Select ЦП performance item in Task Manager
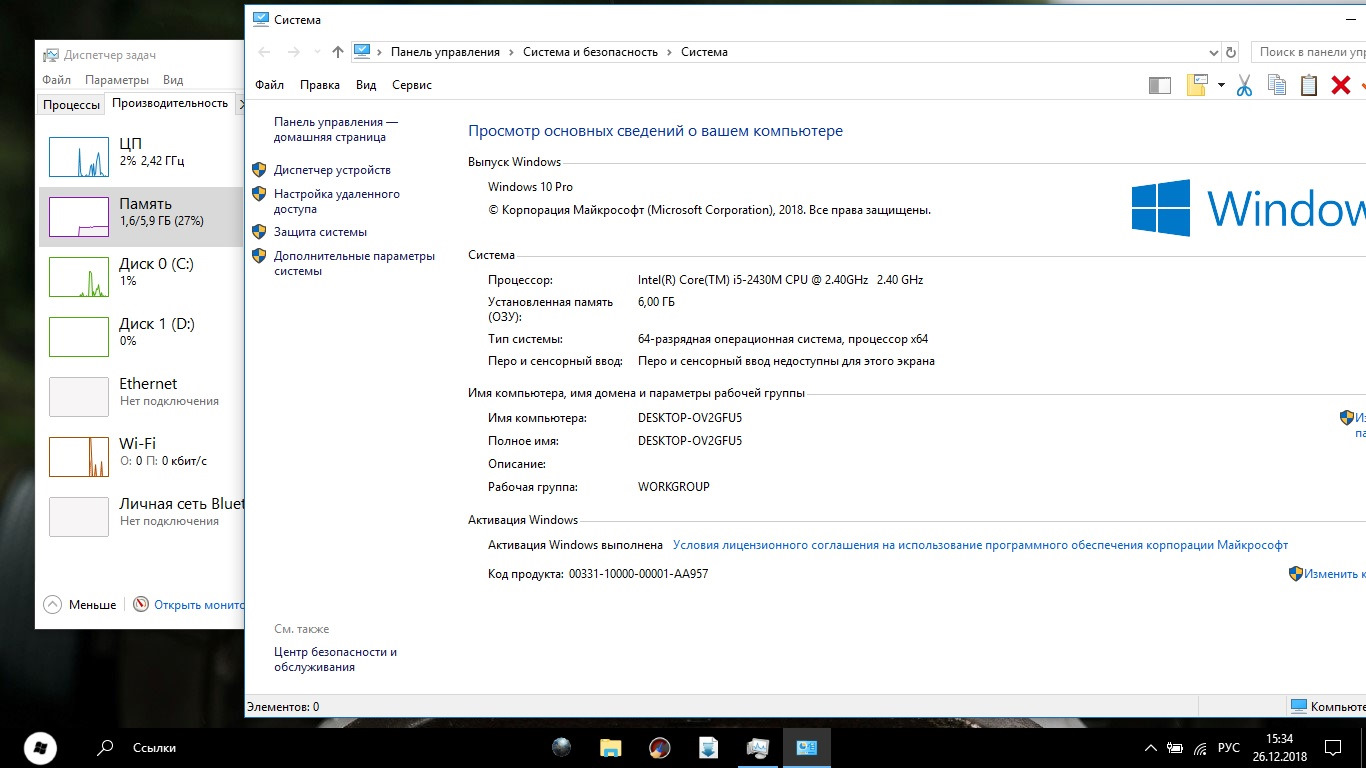 pos(141,156)
